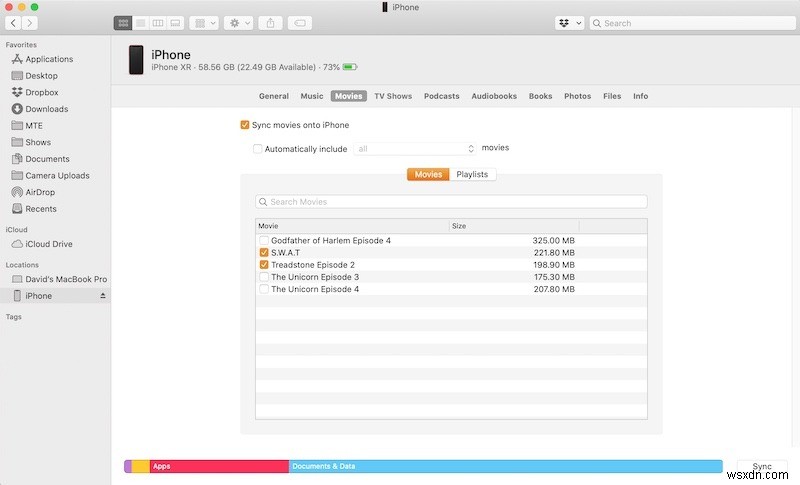Click the red Apps storage segment
Screen dimensions: 800x485
click(219, 466)
